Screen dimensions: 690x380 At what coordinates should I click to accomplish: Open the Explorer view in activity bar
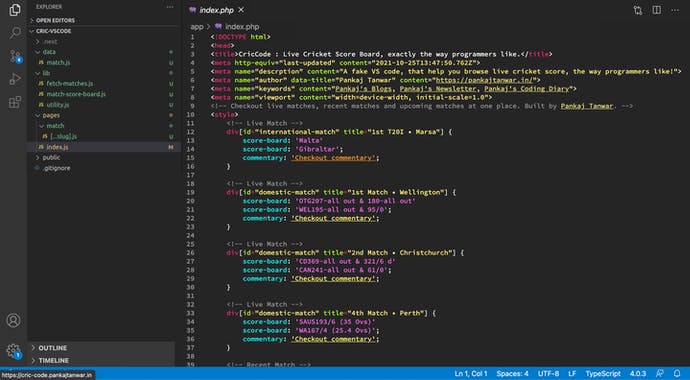point(15,10)
